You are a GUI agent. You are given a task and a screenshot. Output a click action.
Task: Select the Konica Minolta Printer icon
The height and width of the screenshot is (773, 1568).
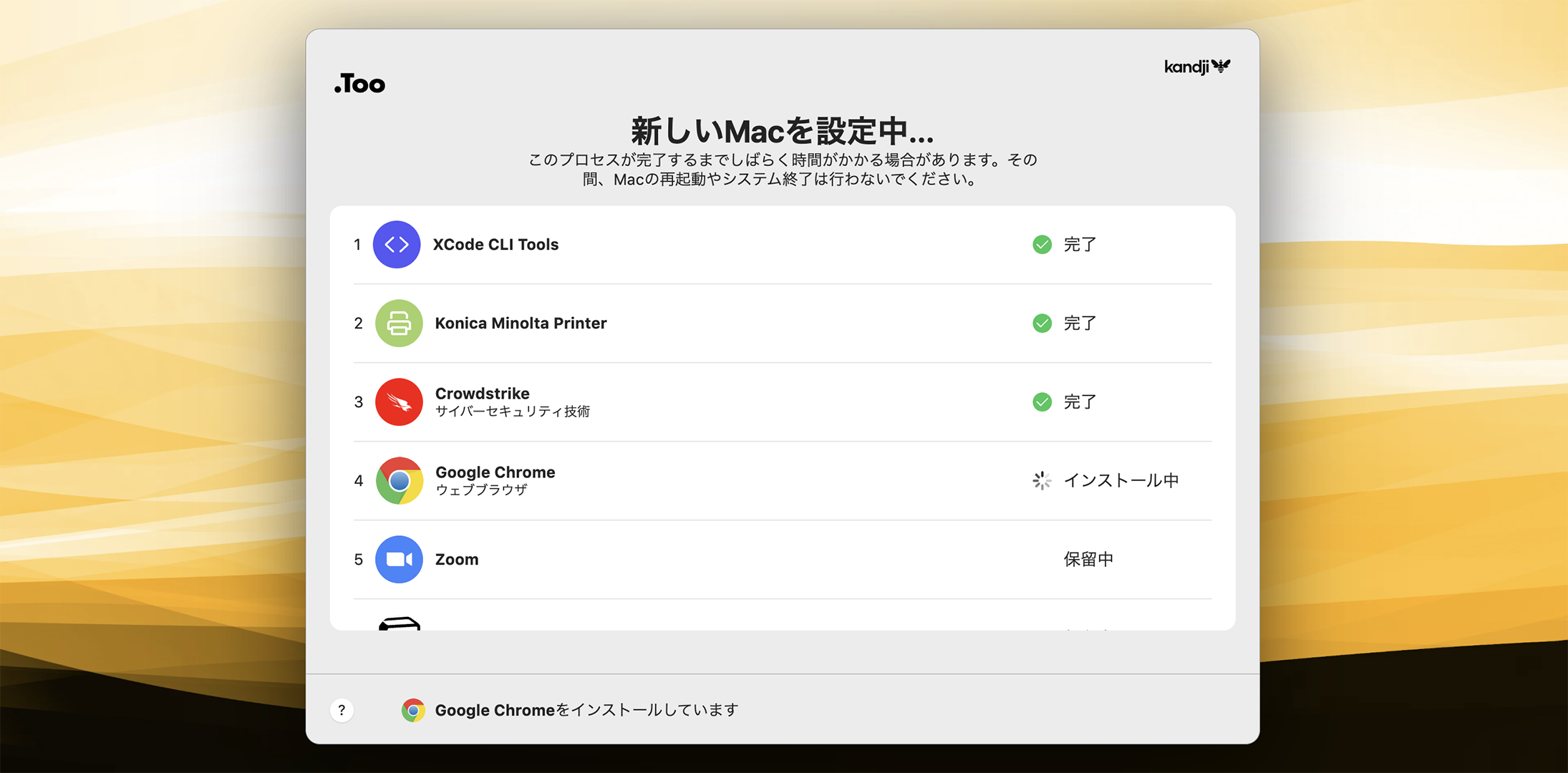point(398,323)
